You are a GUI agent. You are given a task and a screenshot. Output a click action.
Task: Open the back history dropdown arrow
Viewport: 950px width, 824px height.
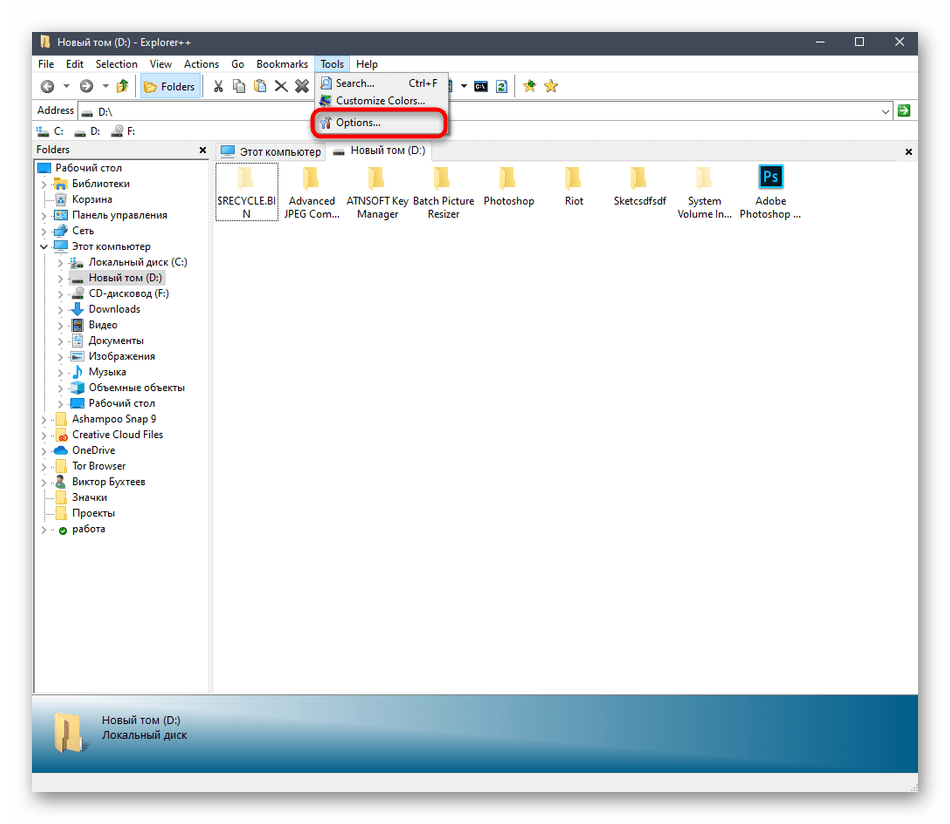click(66, 87)
